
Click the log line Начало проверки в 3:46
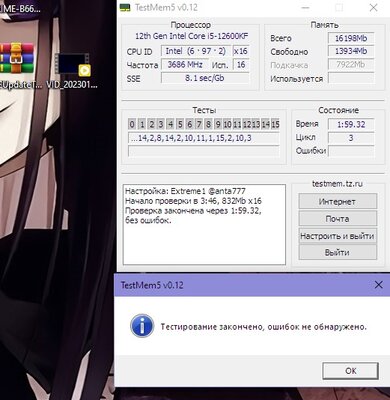pos(193,201)
